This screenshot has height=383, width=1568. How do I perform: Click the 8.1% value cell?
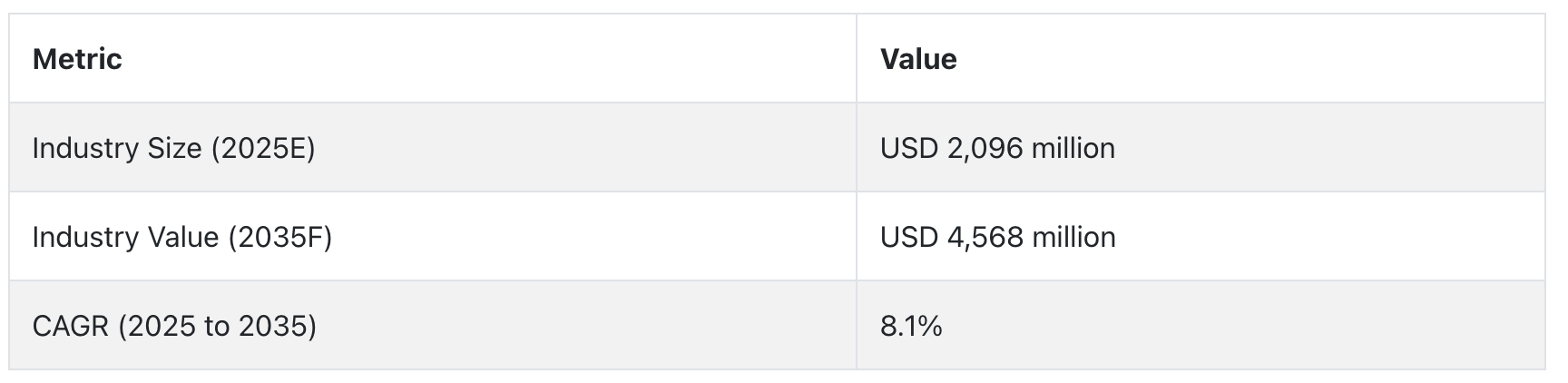point(1200,325)
